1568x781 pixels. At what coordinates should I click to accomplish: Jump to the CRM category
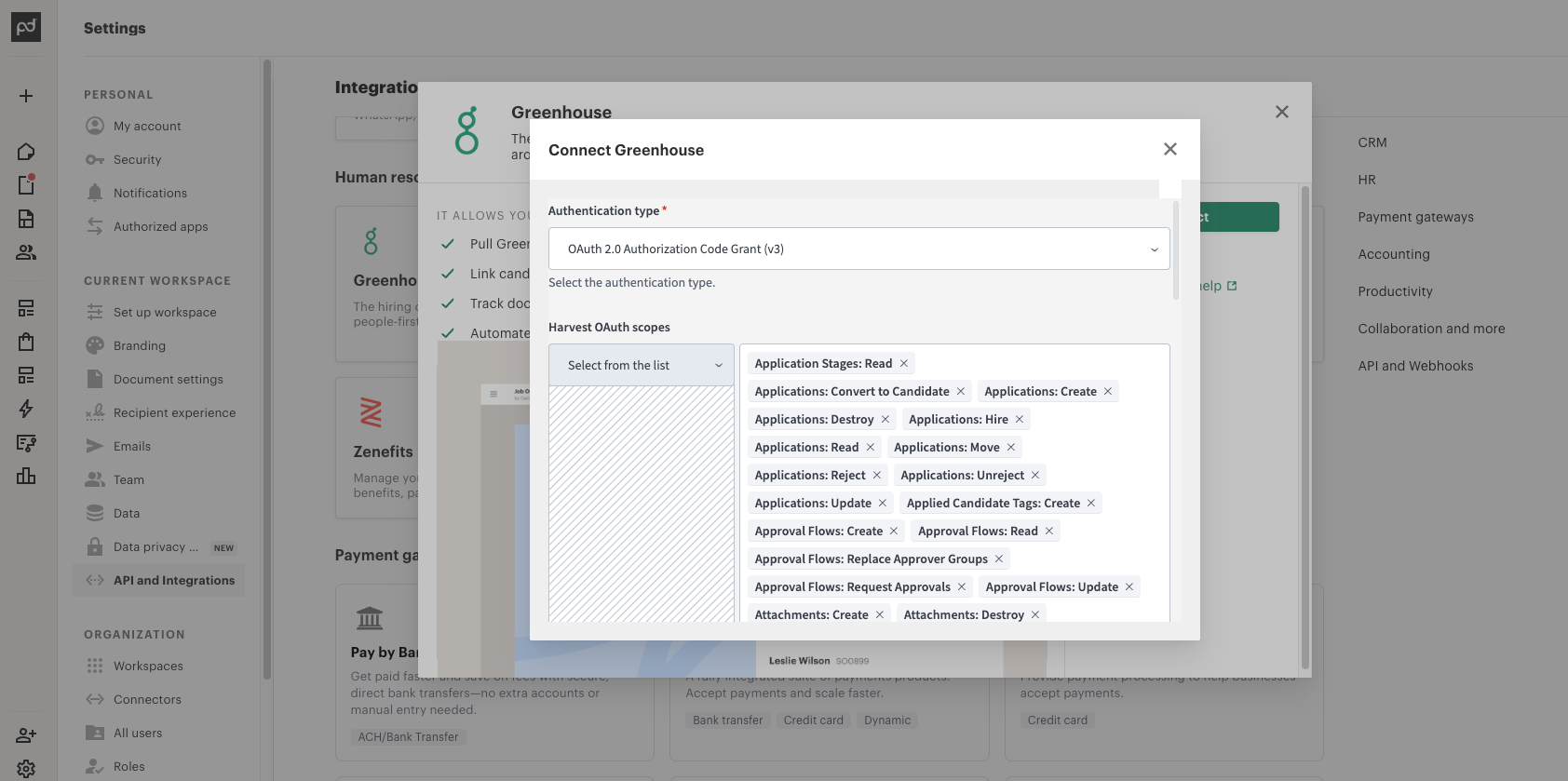coord(1372,142)
